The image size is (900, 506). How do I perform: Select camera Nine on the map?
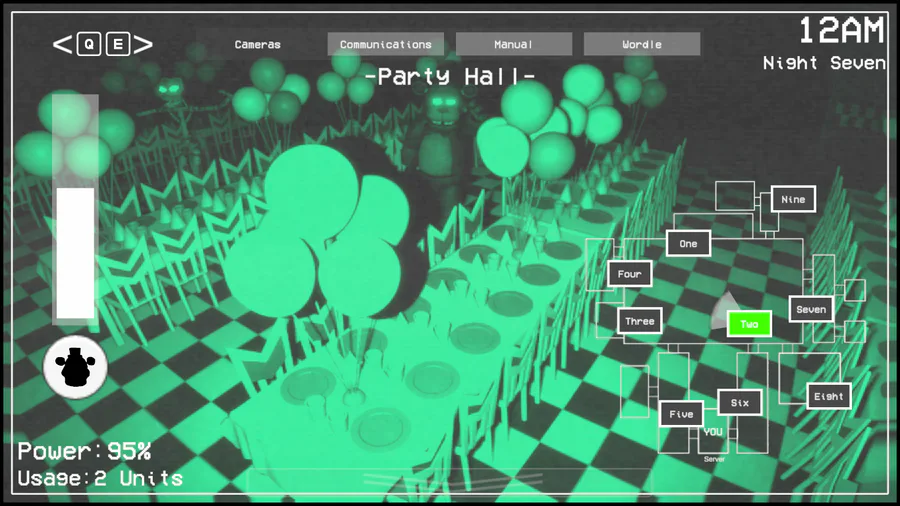793,200
